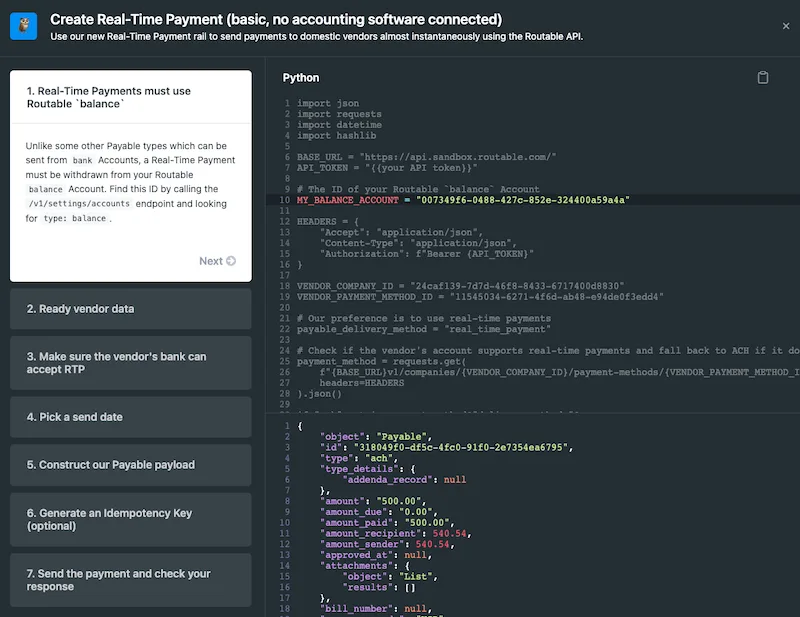
Task: Click the response "id" line
Action: (x=446, y=447)
